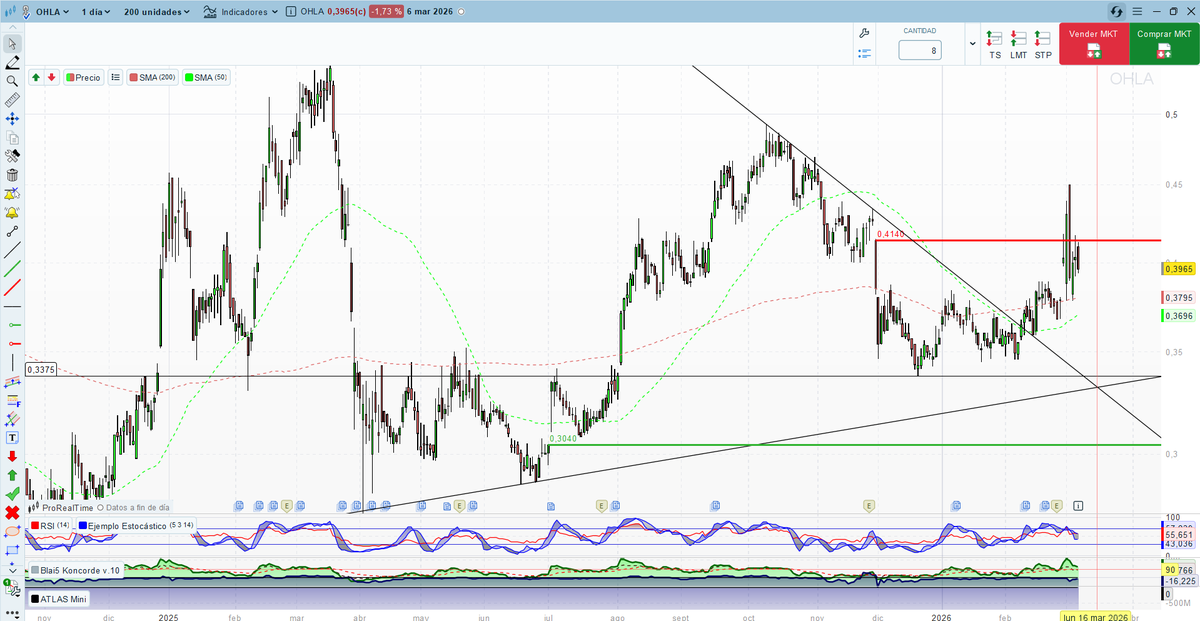Click the green up arrow above chart
This screenshot has width=1200, height=621.
(x=36, y=77)
